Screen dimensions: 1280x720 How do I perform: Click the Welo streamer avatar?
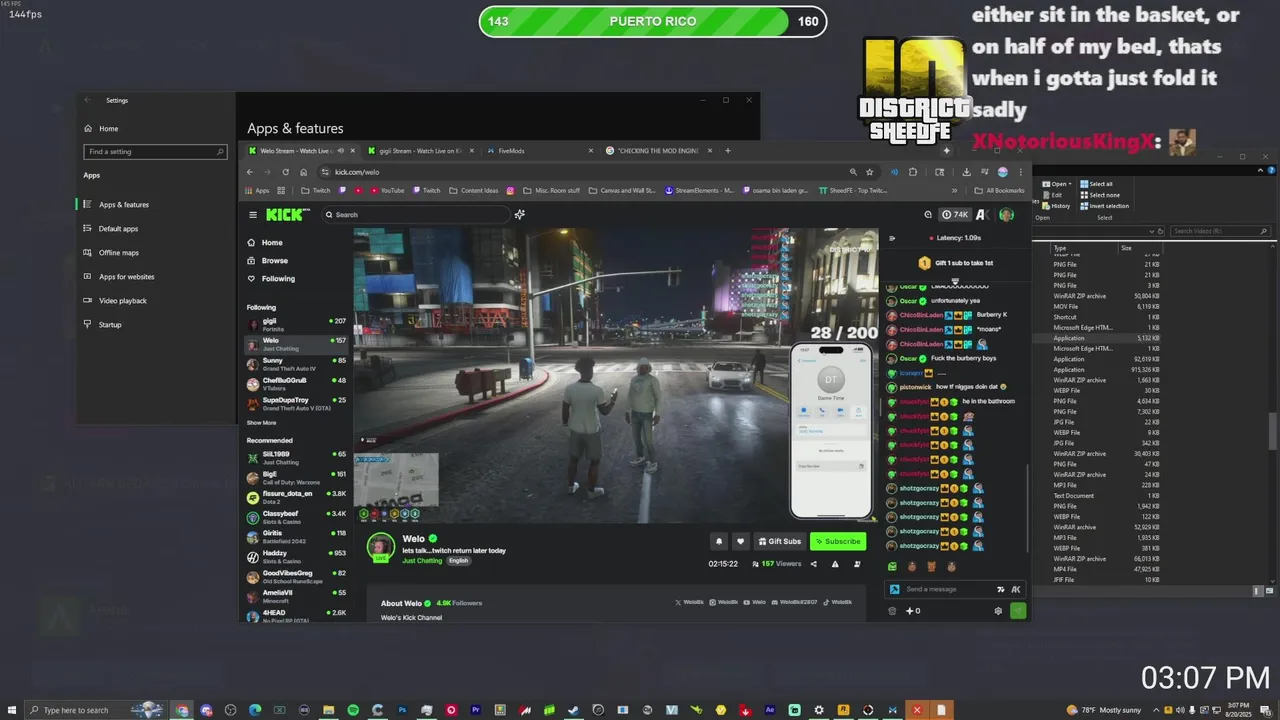[x=380, y=547]
